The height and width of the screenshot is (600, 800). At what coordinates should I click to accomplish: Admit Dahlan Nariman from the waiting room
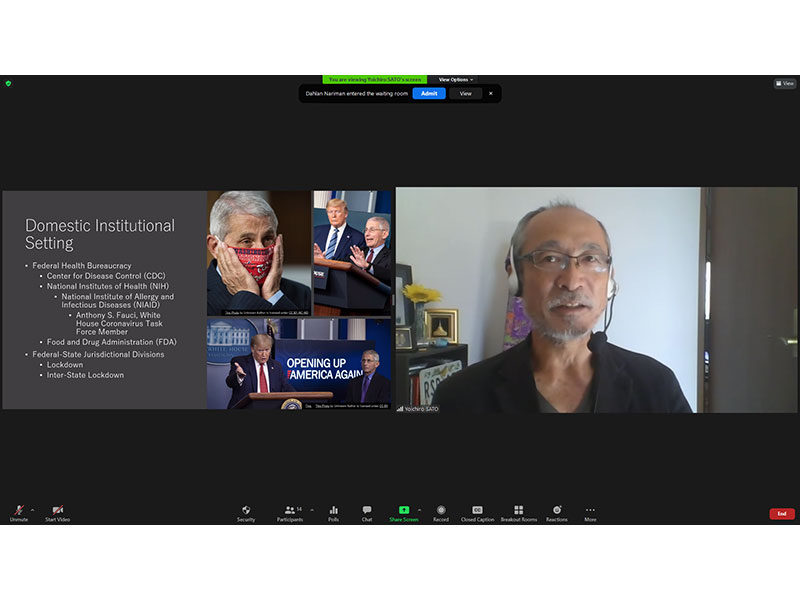tap(429, 93)
